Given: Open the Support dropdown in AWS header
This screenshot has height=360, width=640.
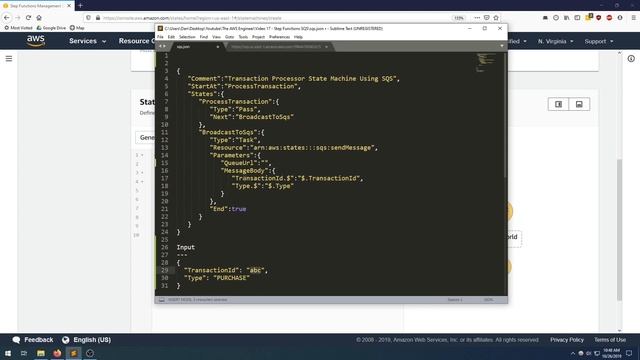Looking at the screenshot, I should pyautogui.click(x=599, y=41).
